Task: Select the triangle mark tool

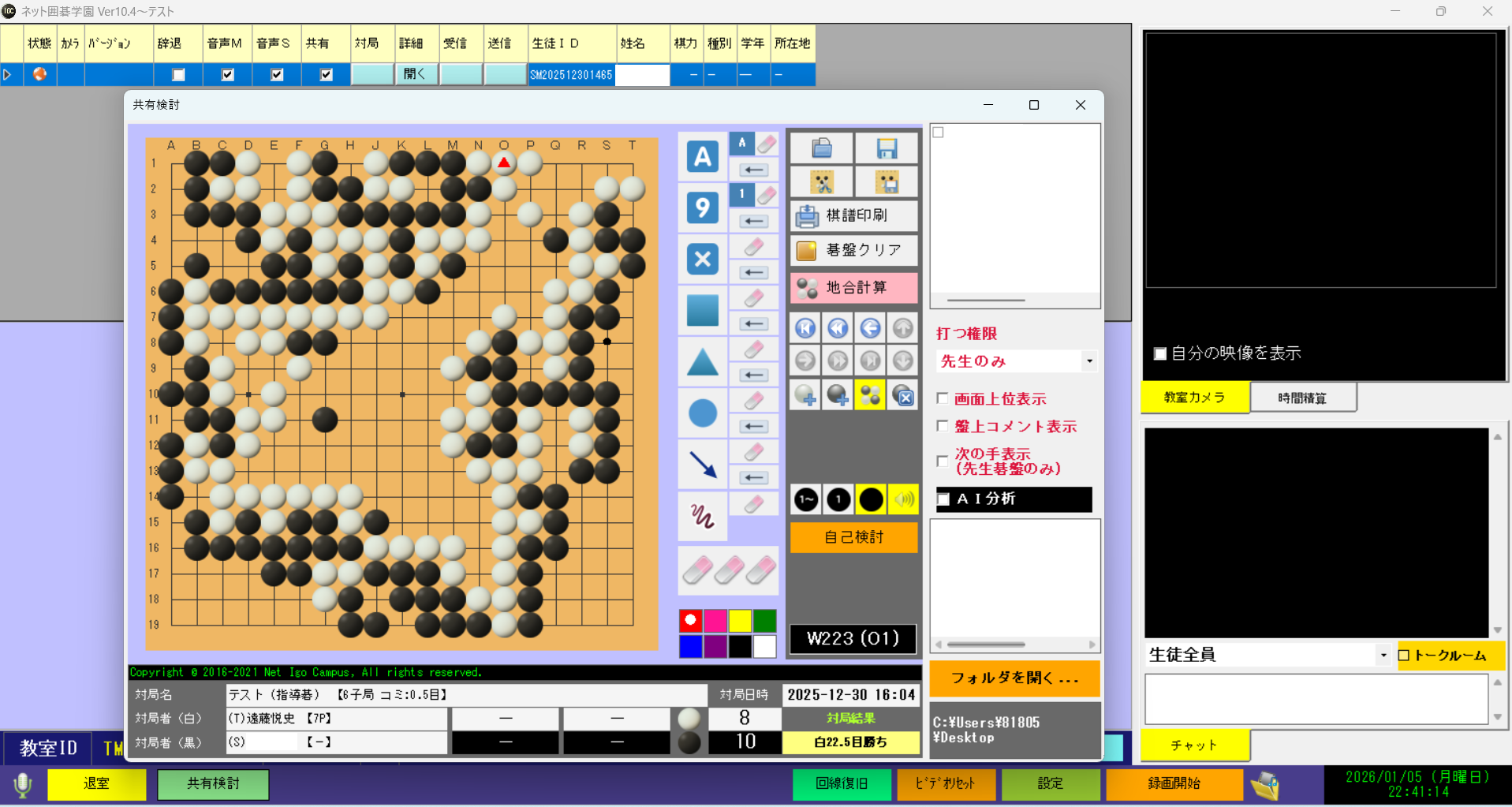Action: (x=702, y=362)
